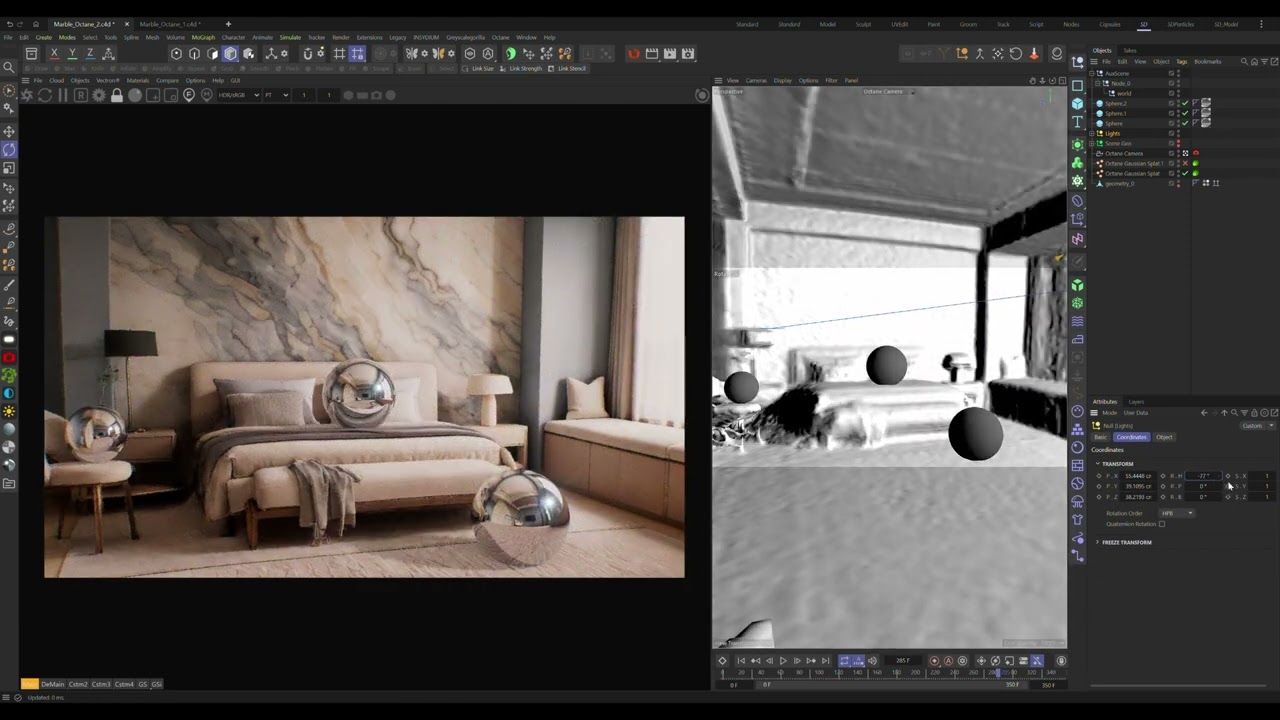Switch to Marble_Octane_1.c4d document tab

tap(169, 24)
